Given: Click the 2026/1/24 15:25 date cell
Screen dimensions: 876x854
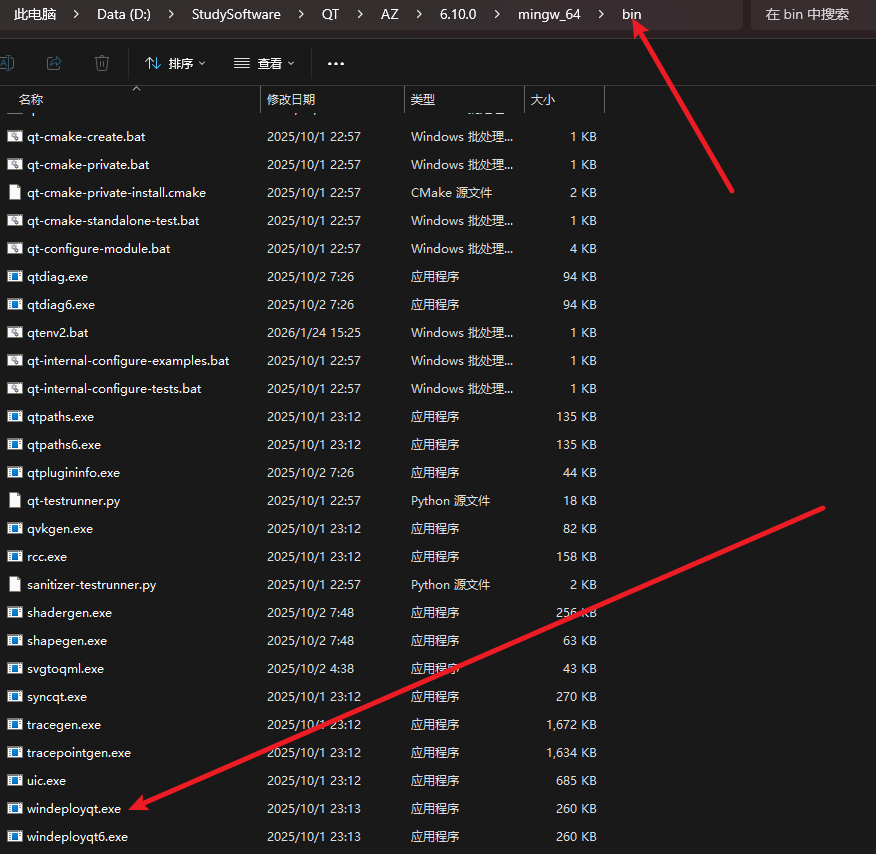Looking at the screenshot, I should 314,332.
